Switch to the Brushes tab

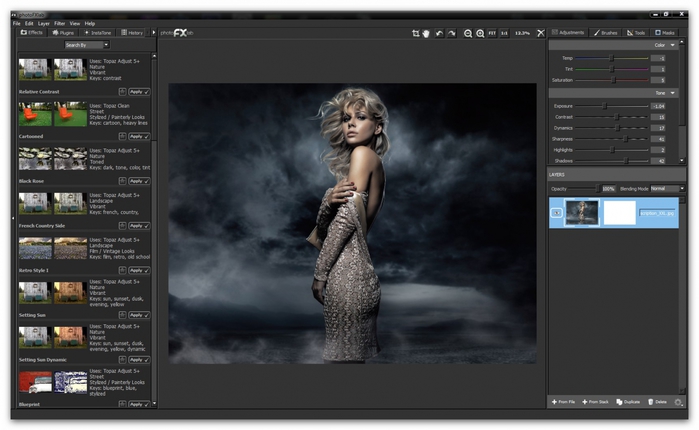tap(605, 33)
